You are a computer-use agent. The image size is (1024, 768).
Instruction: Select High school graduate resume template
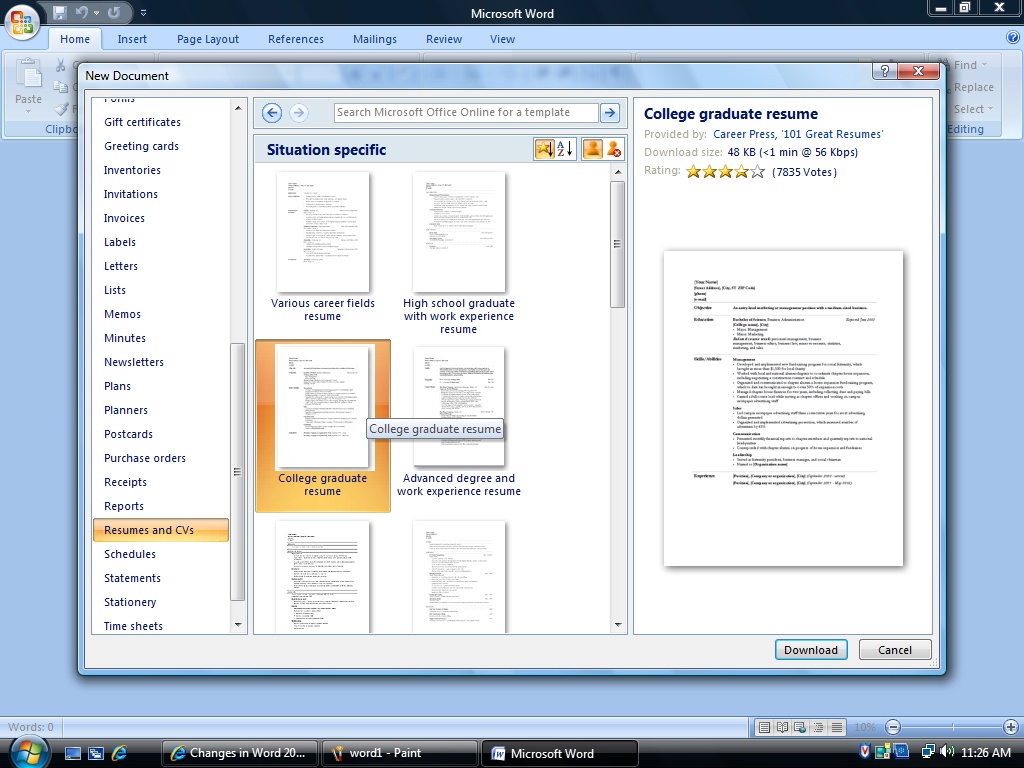click(x=458, y=253)
